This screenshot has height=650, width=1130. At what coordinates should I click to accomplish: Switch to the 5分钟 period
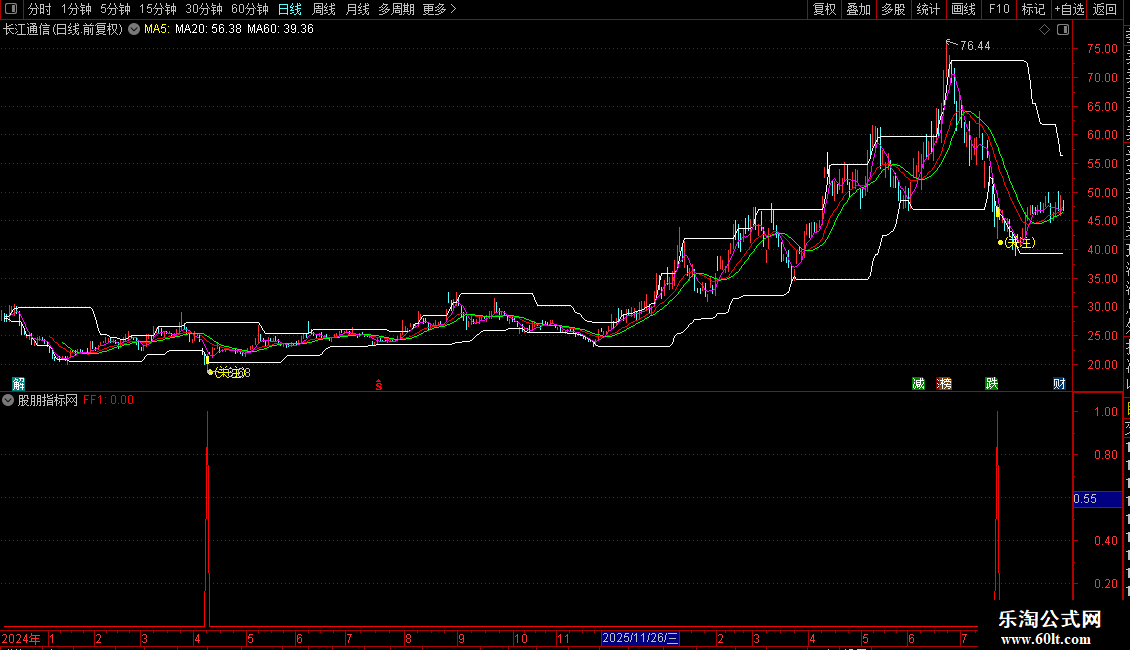tap(115, 9)
